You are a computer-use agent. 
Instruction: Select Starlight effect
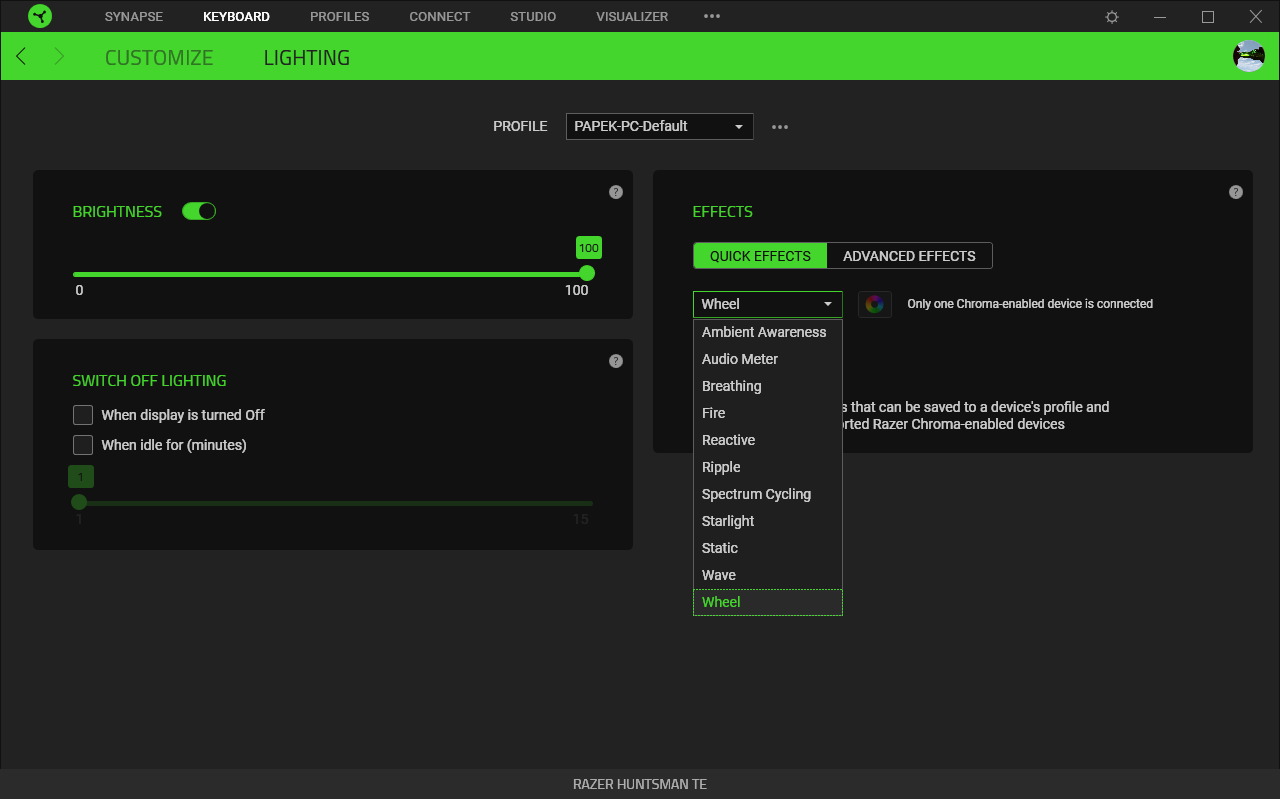(x=768, y=521)
